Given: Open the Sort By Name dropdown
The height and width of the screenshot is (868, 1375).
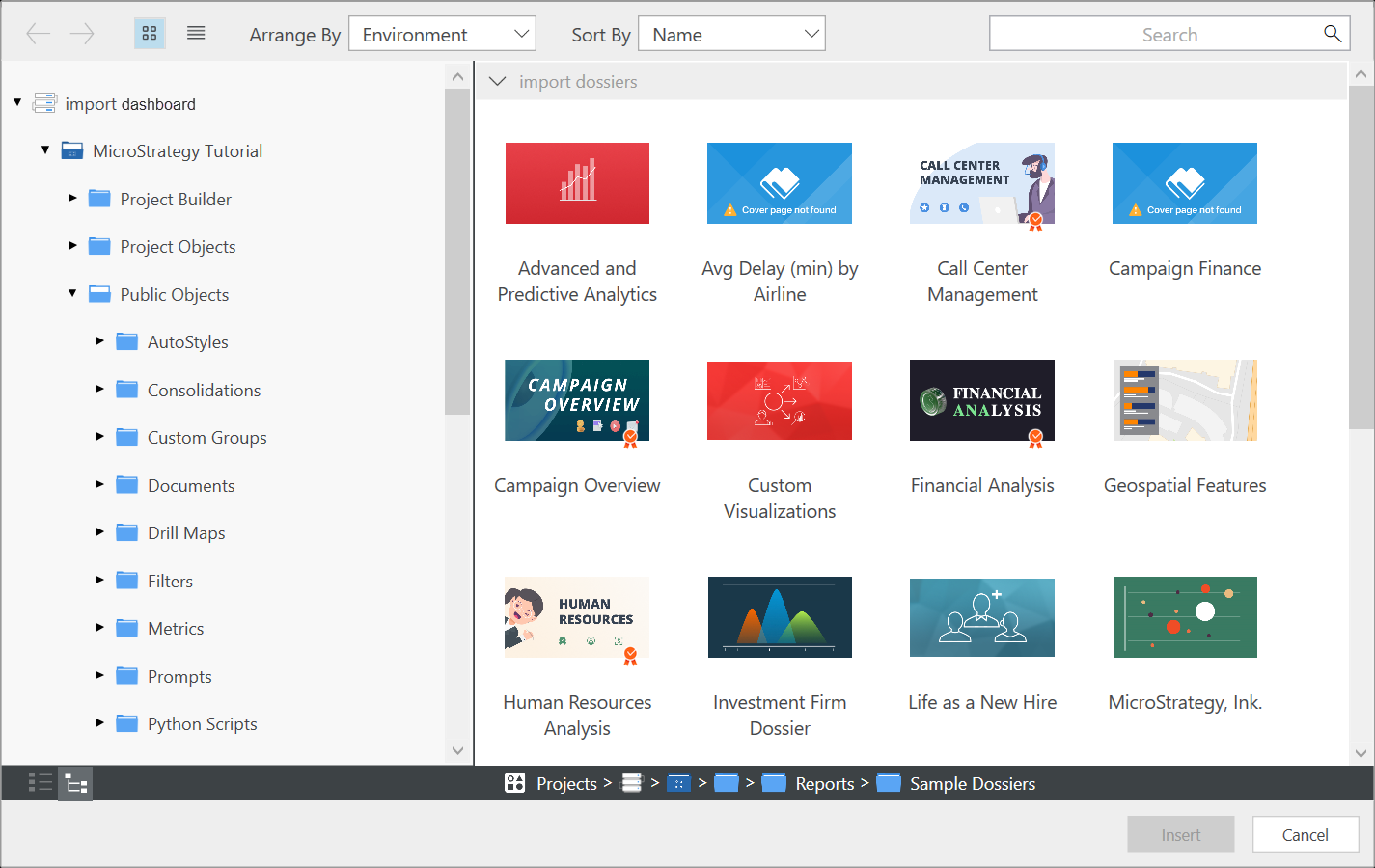Looking at the screenshot, I should (731, 34).
